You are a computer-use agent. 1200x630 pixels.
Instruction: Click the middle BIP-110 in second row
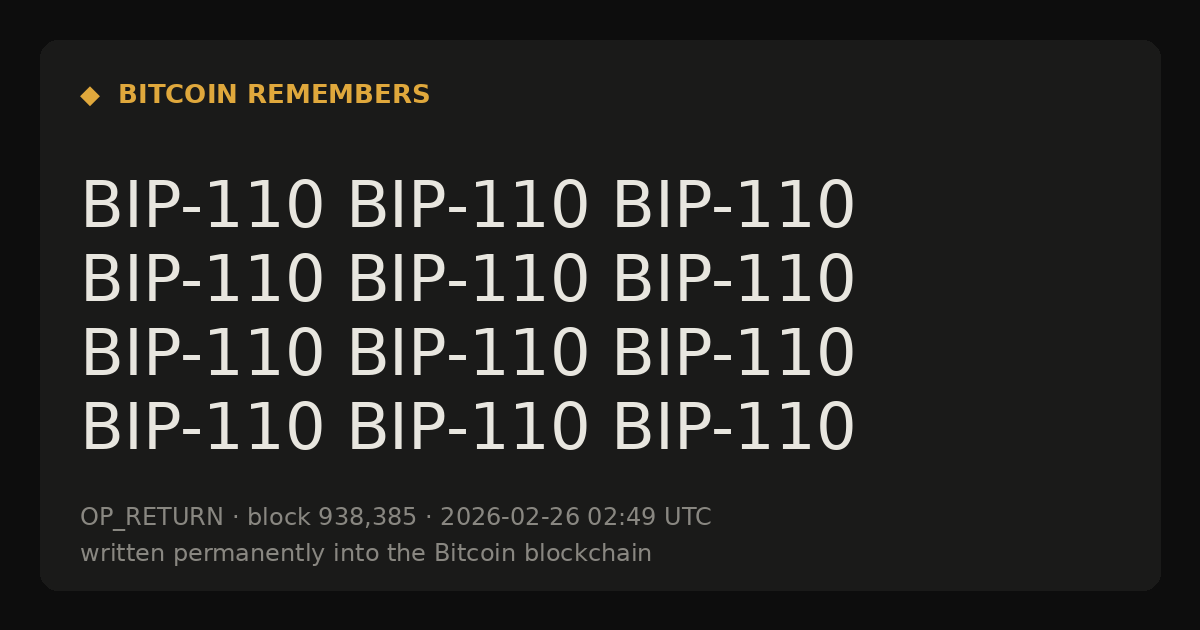(x=467, y=281)
